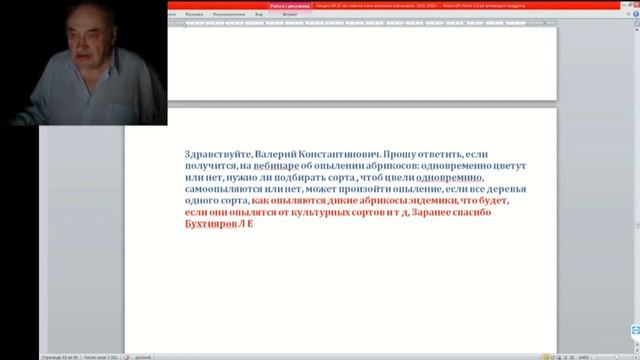
Task: Click the word Здравствуйте in the document
Action: 219,154
